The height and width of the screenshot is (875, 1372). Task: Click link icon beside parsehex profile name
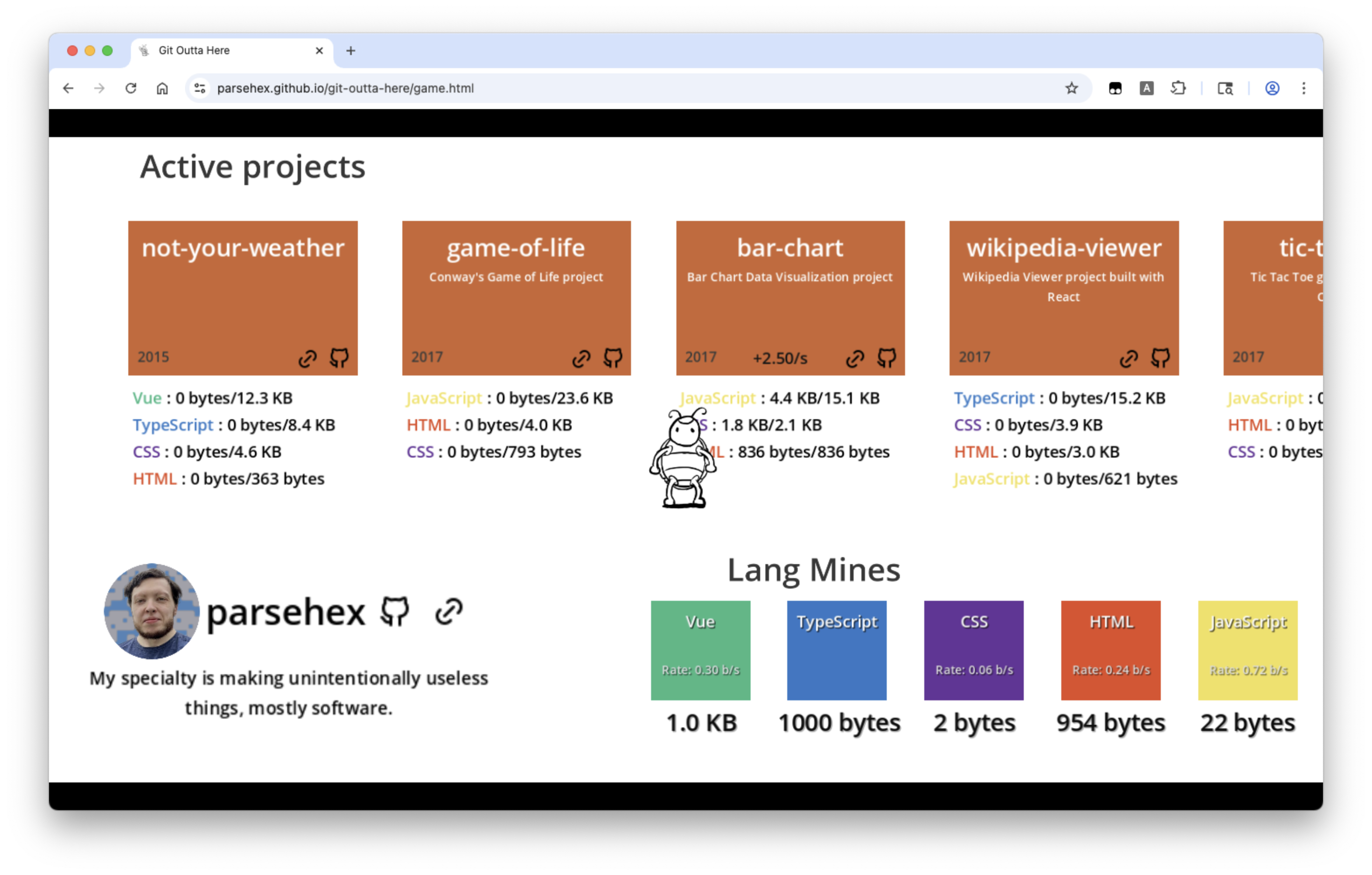click(449, 612)
